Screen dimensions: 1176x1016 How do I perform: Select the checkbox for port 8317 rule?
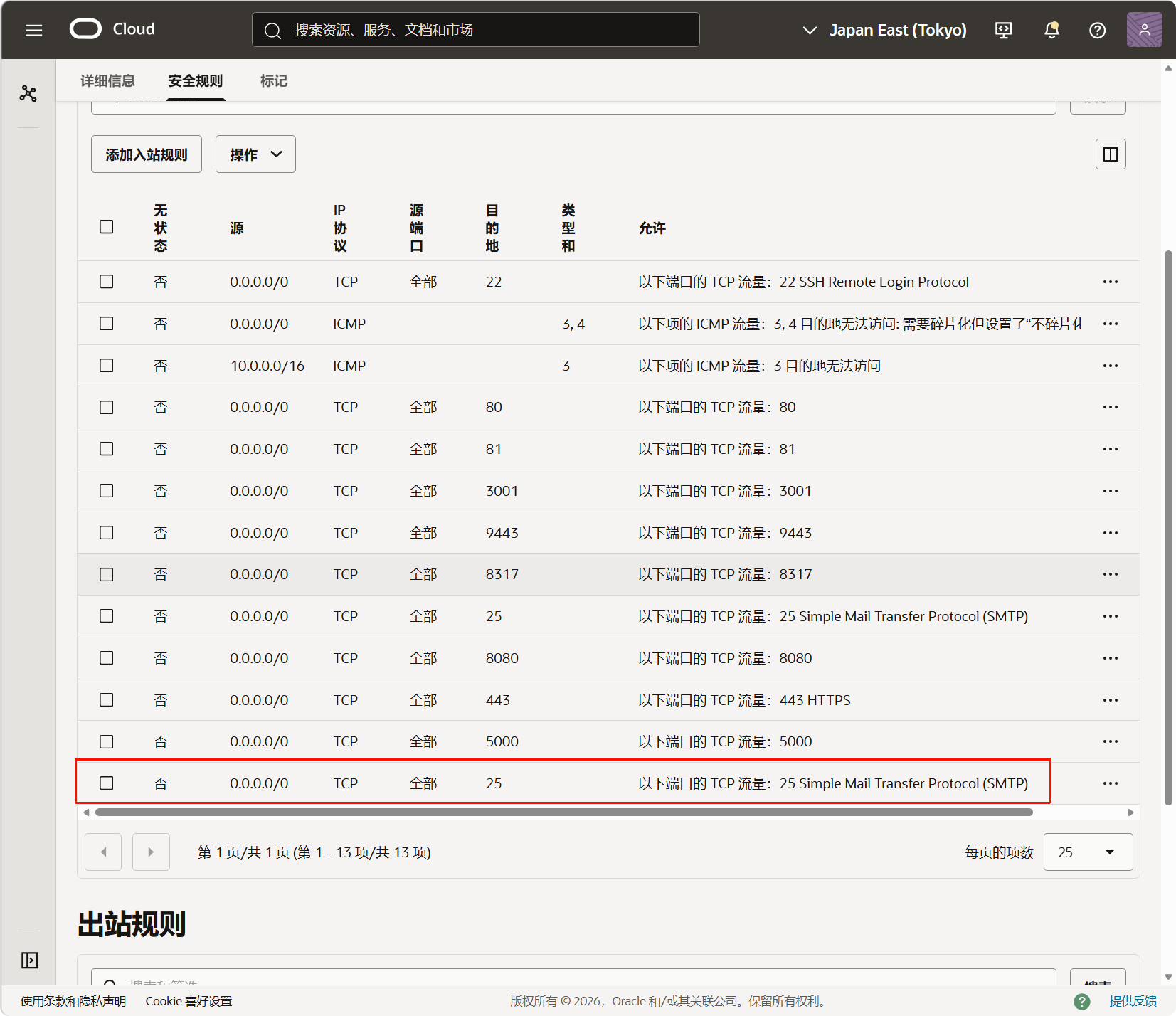107,574
